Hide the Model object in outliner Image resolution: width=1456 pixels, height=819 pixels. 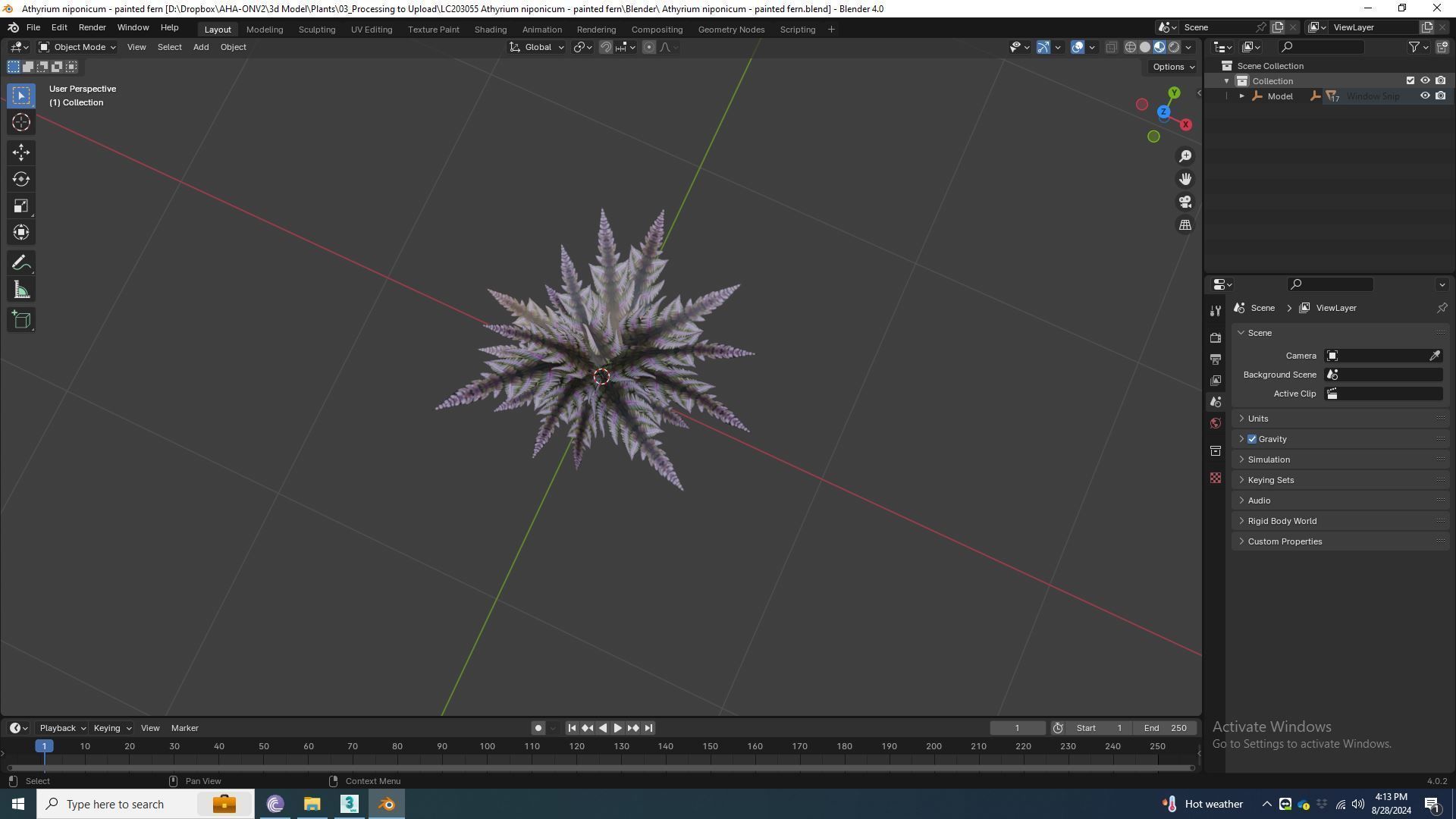(1425, 96)
